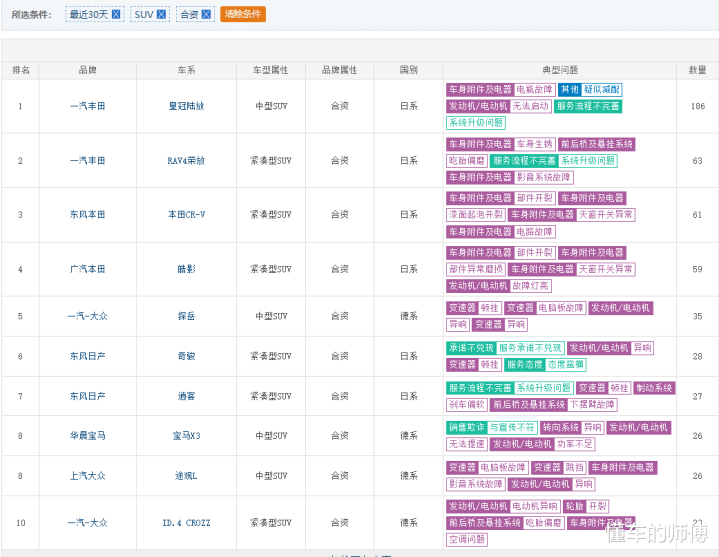719x557 pixels.
Task: Click the 典型问题 column header
Action: [x=560, y=70]
